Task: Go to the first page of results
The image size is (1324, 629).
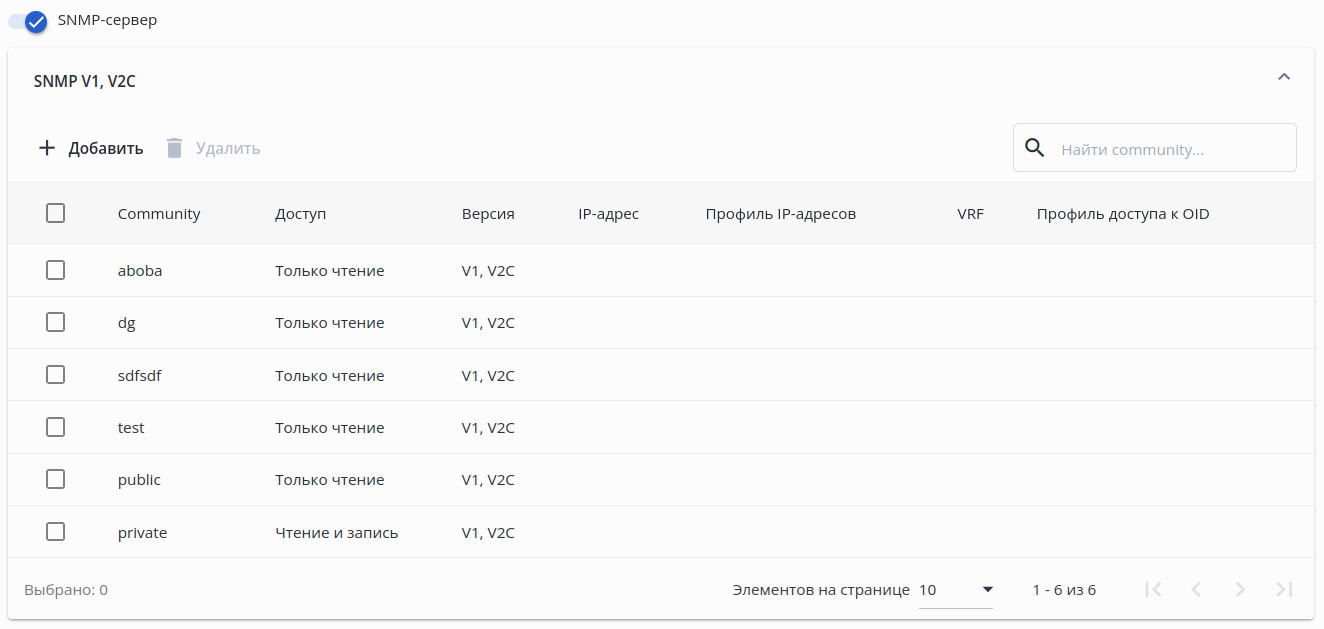Action: [x=1153, y=590]
